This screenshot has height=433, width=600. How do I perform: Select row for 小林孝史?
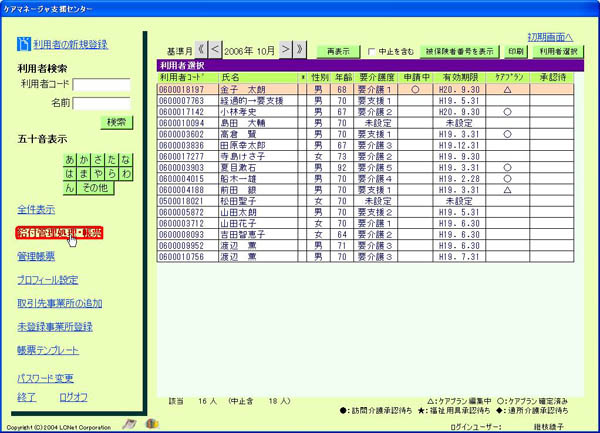pos(365,112)
